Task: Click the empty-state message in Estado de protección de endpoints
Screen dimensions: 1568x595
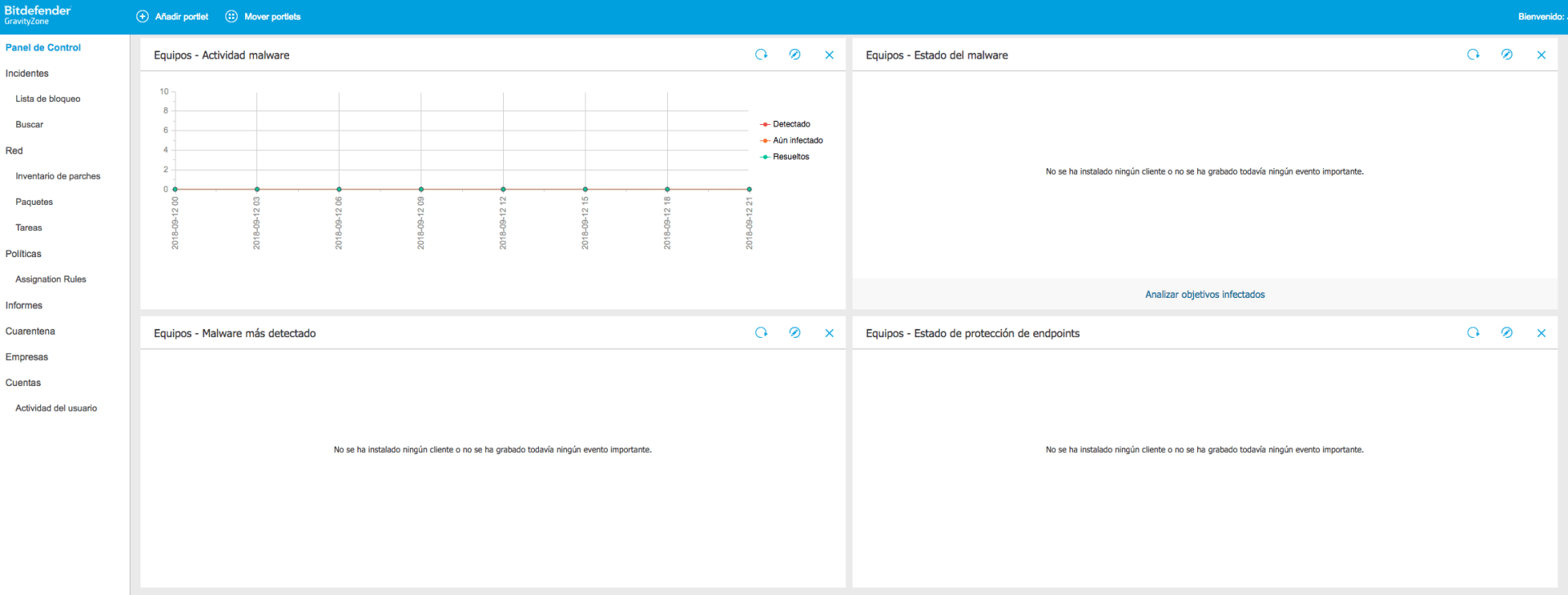Action: [x=1205, y=450]
